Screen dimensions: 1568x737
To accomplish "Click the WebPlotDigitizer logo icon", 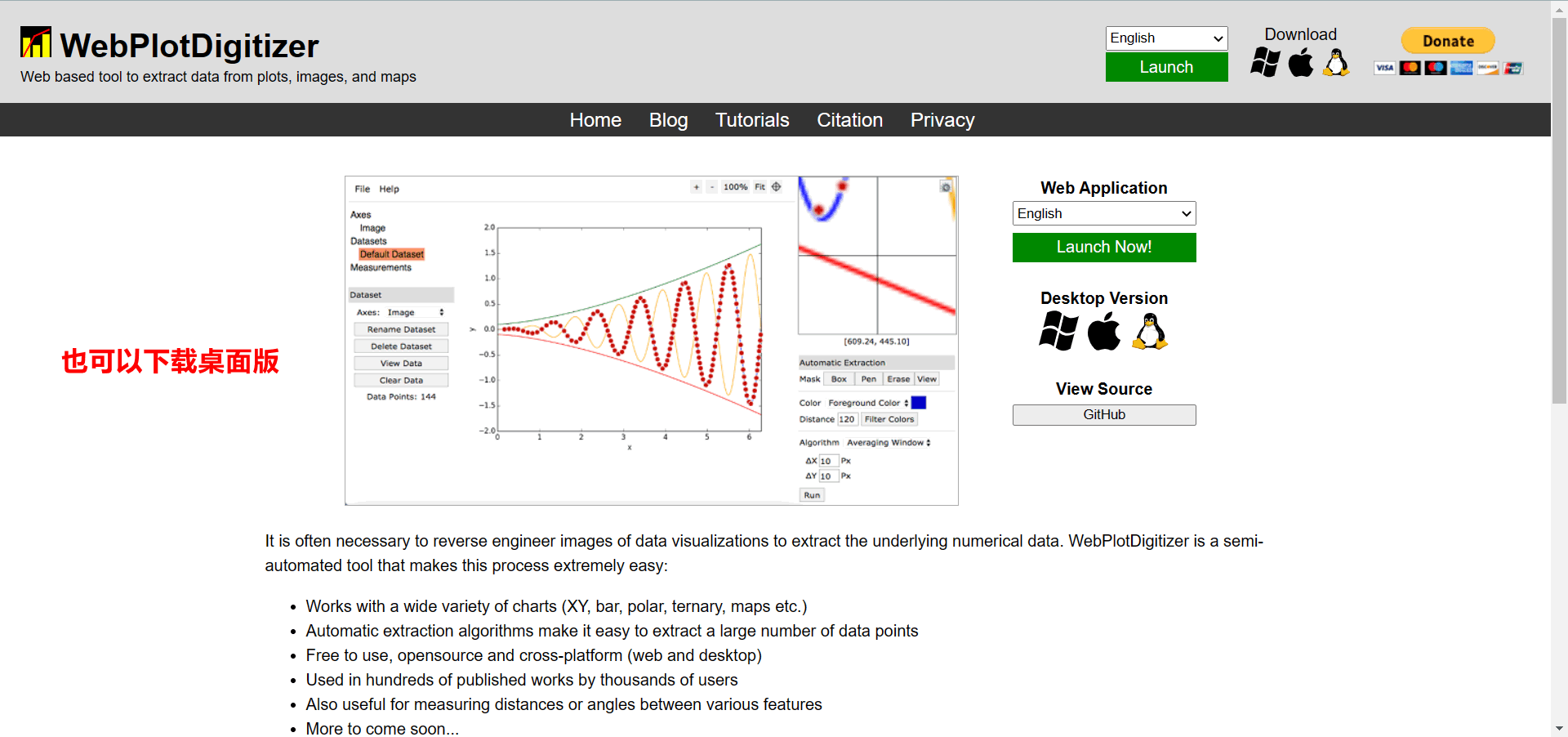I will coord(35,42).
